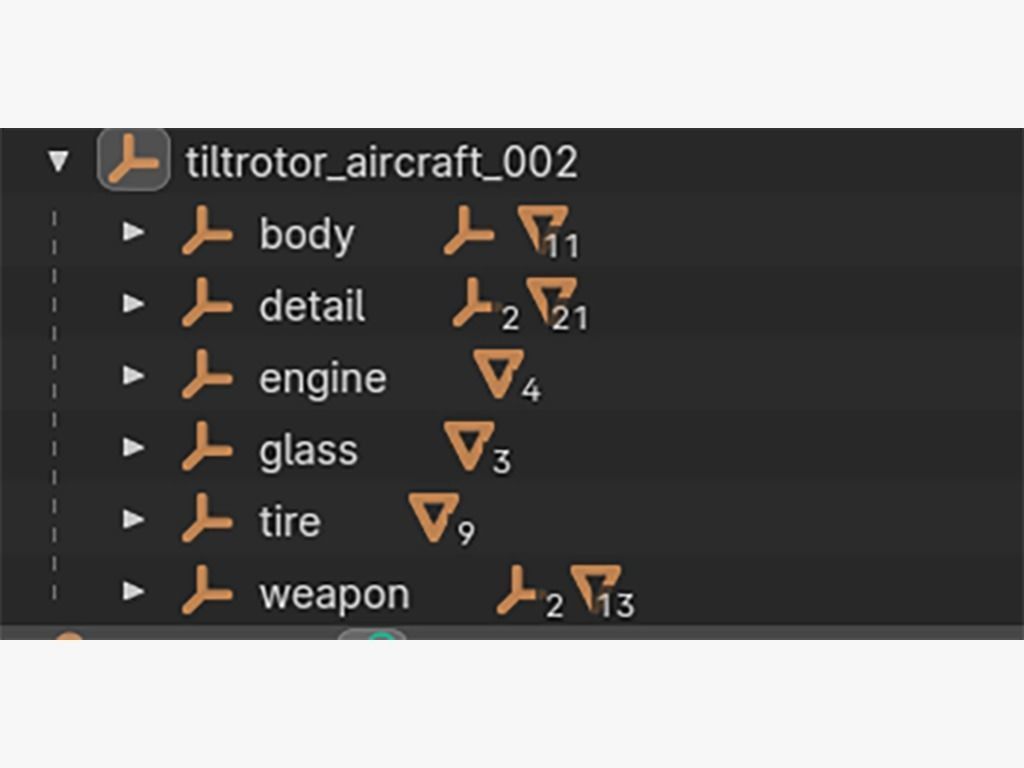Select the tiltrotor_aircraft_002 object name
Screen dimensions: 1024x768
[x=381, y=162]
